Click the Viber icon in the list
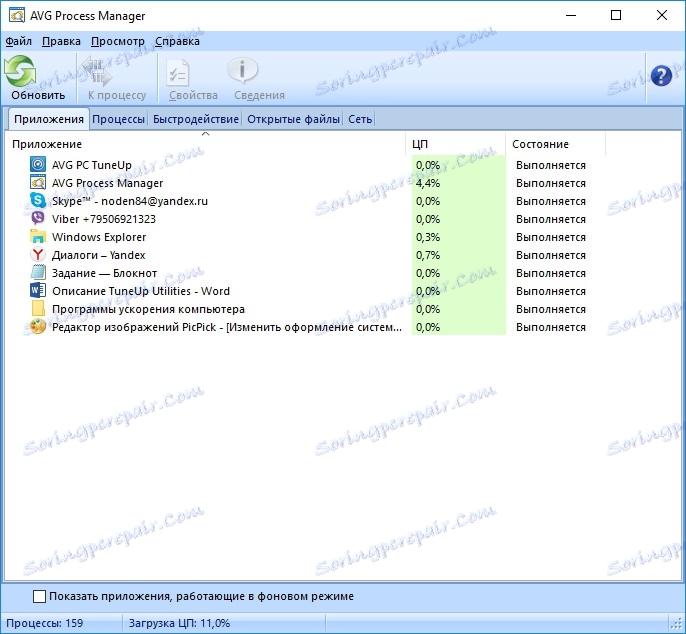Screen dimensions: 686x634 point(38,218)
